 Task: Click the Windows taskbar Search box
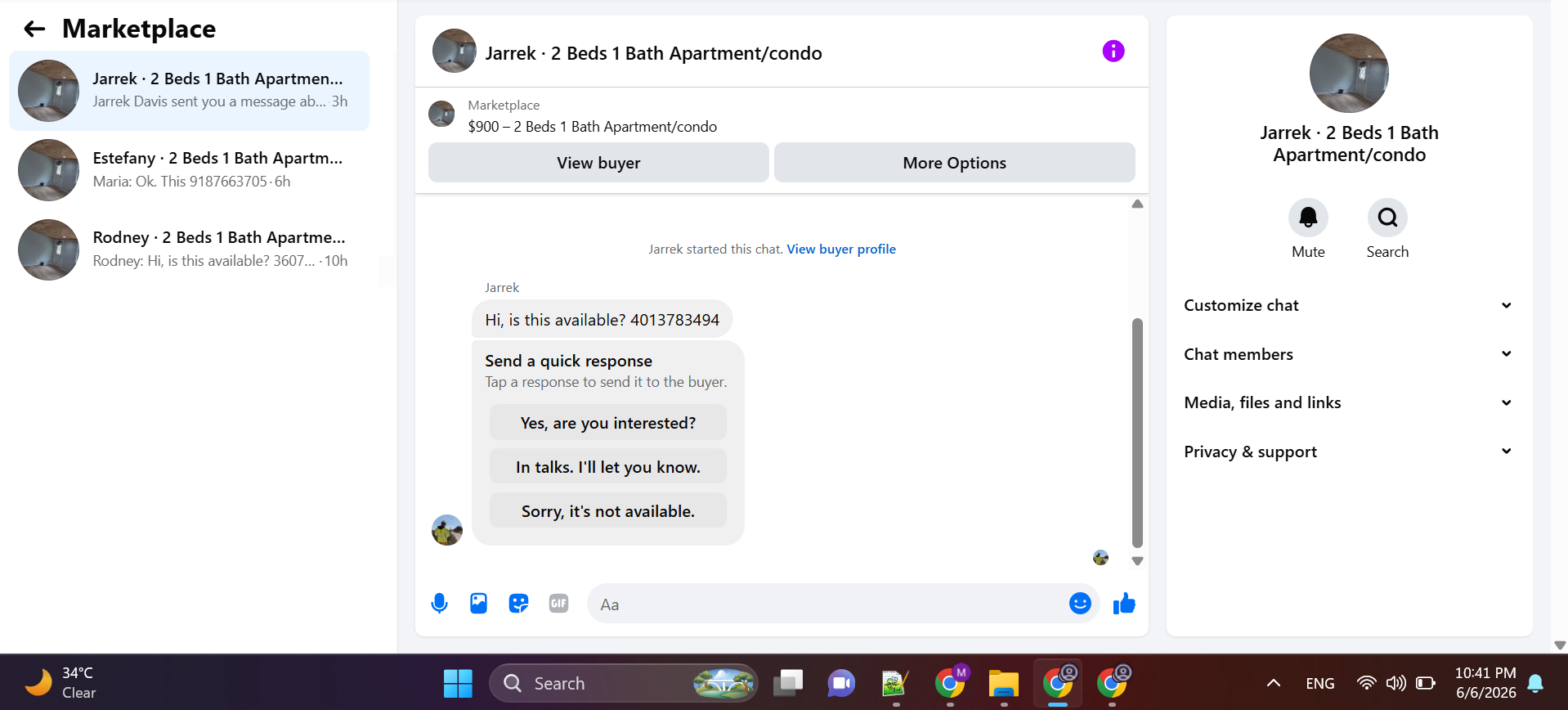[623, 683]
